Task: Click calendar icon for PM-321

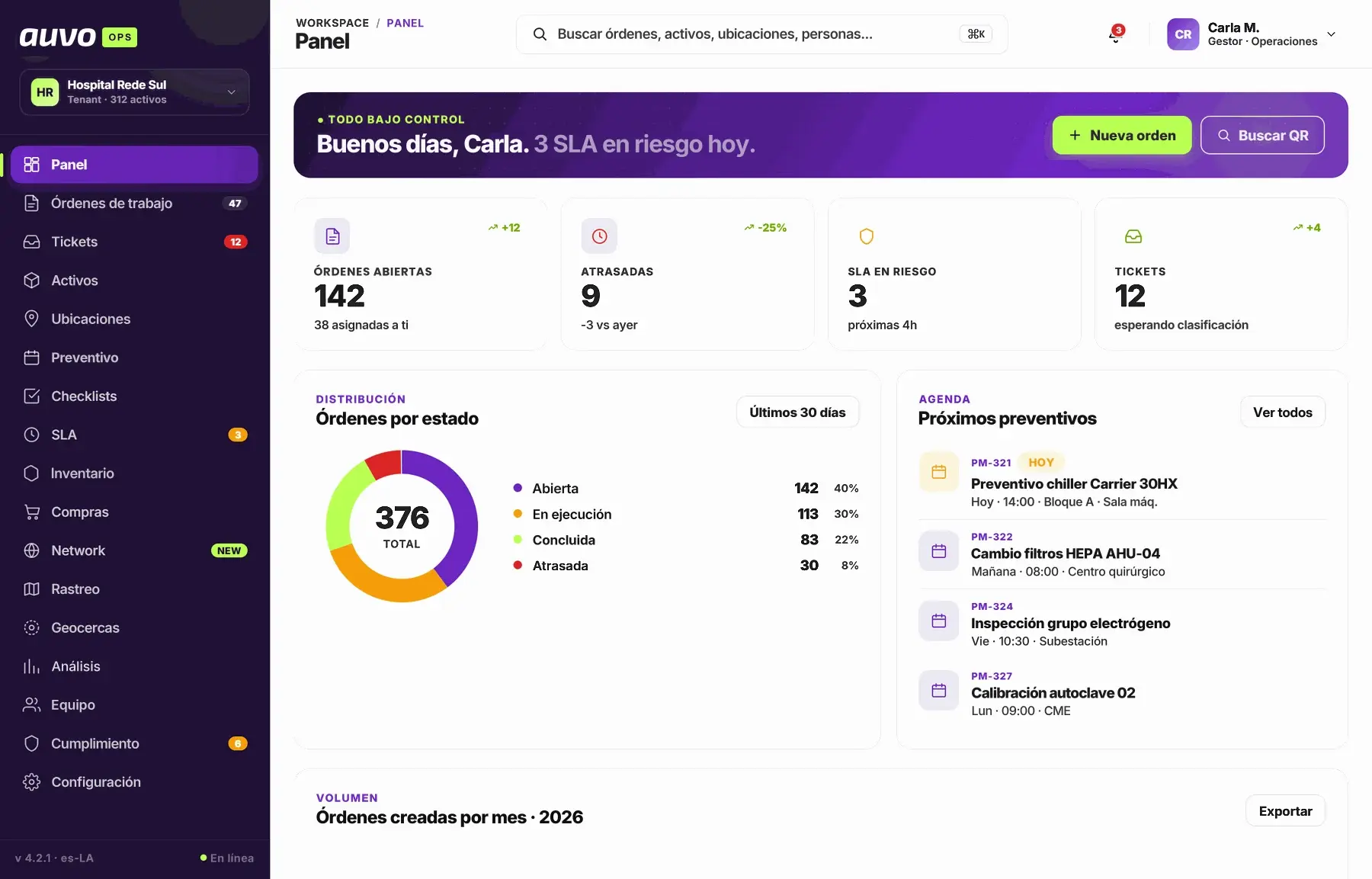Action: click(939, 472)
